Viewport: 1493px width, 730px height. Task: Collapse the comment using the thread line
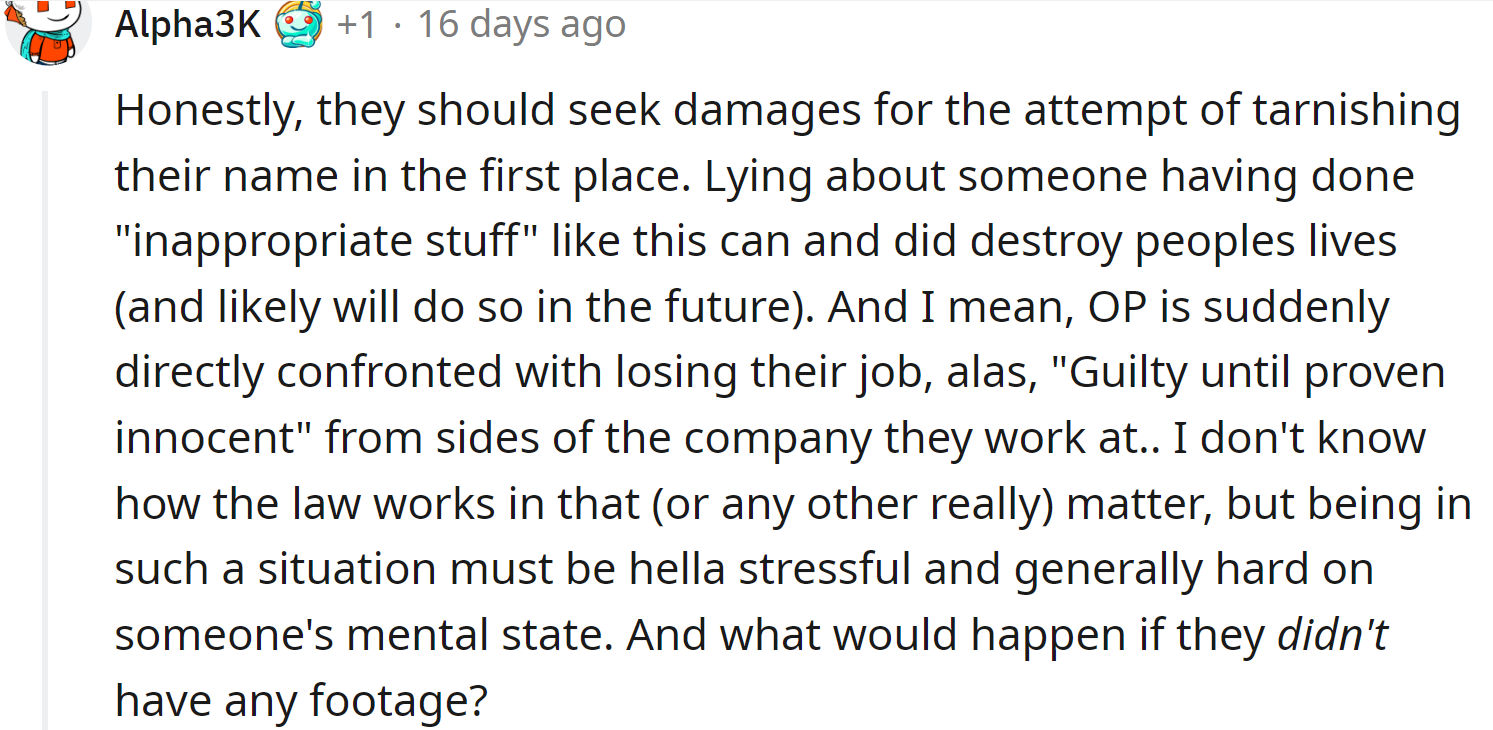(47, 400)
